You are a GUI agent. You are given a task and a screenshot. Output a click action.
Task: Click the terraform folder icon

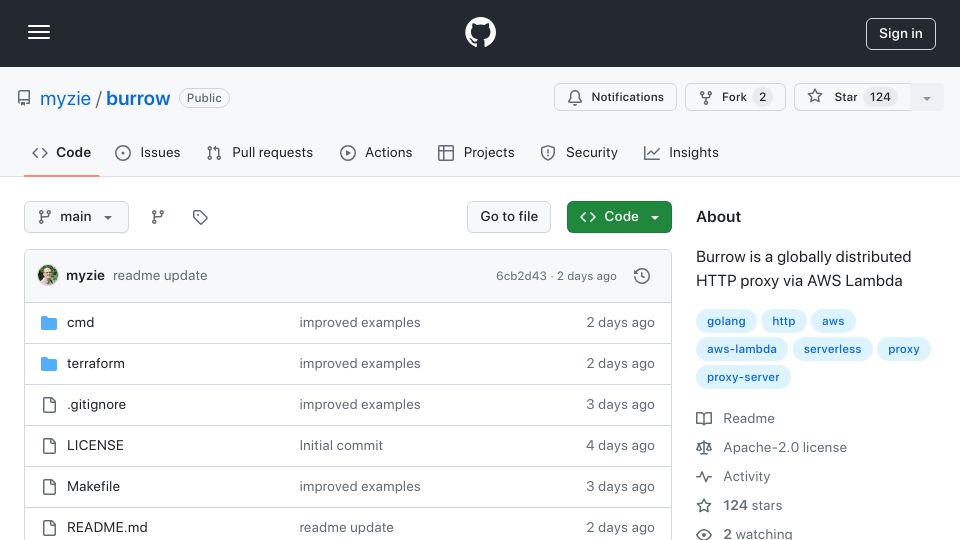[x=49, y=364]
